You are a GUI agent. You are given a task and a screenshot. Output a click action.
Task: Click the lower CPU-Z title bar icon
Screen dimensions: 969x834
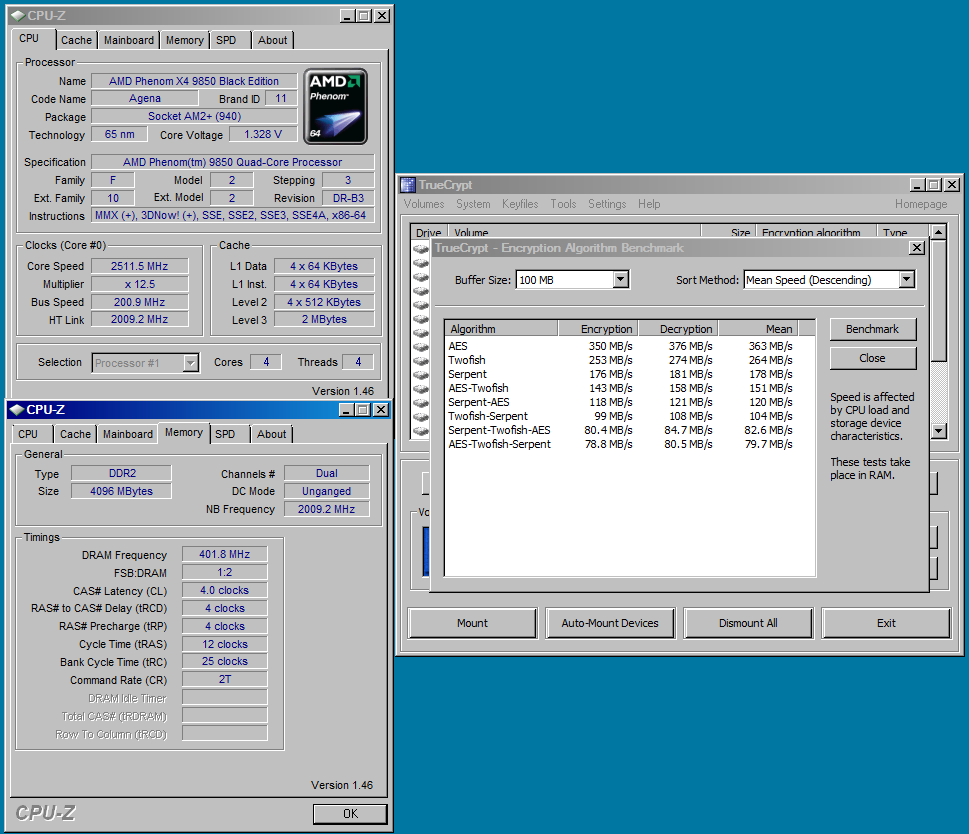pos(17,410)
